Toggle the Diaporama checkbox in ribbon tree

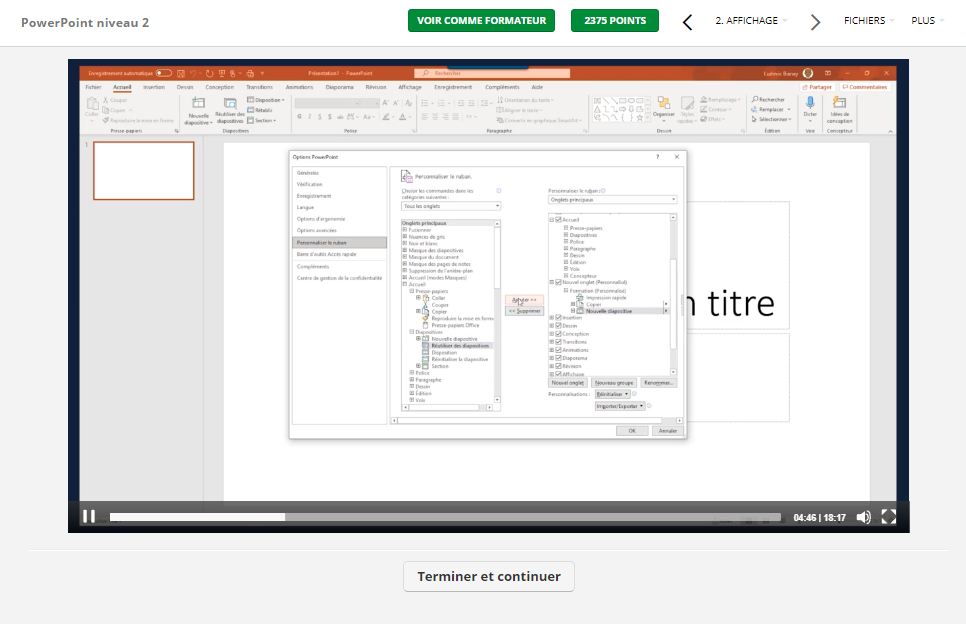click(559, 358)
